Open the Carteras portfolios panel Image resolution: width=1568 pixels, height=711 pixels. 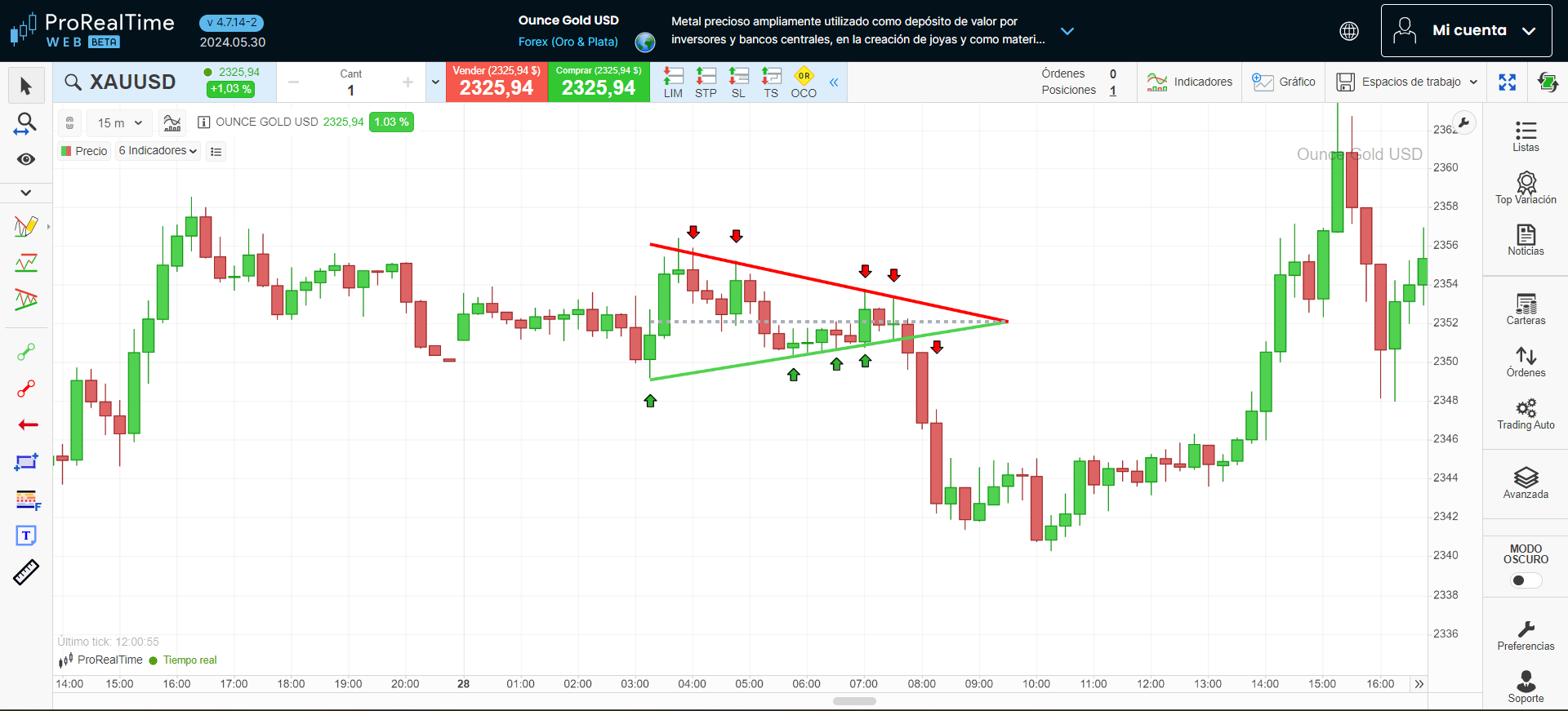1525,309
